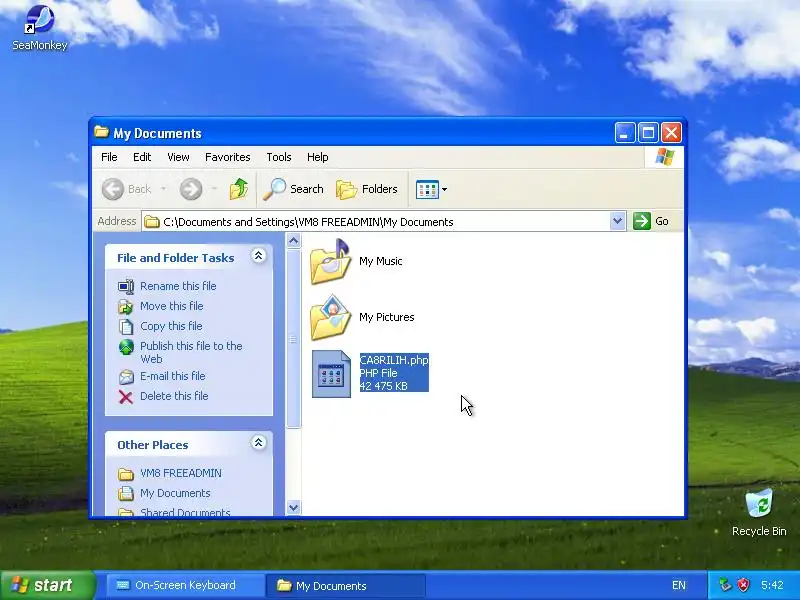The image size is (800, 600).
Task: Select the My Music folder label
Action: [x=381, y=261]
